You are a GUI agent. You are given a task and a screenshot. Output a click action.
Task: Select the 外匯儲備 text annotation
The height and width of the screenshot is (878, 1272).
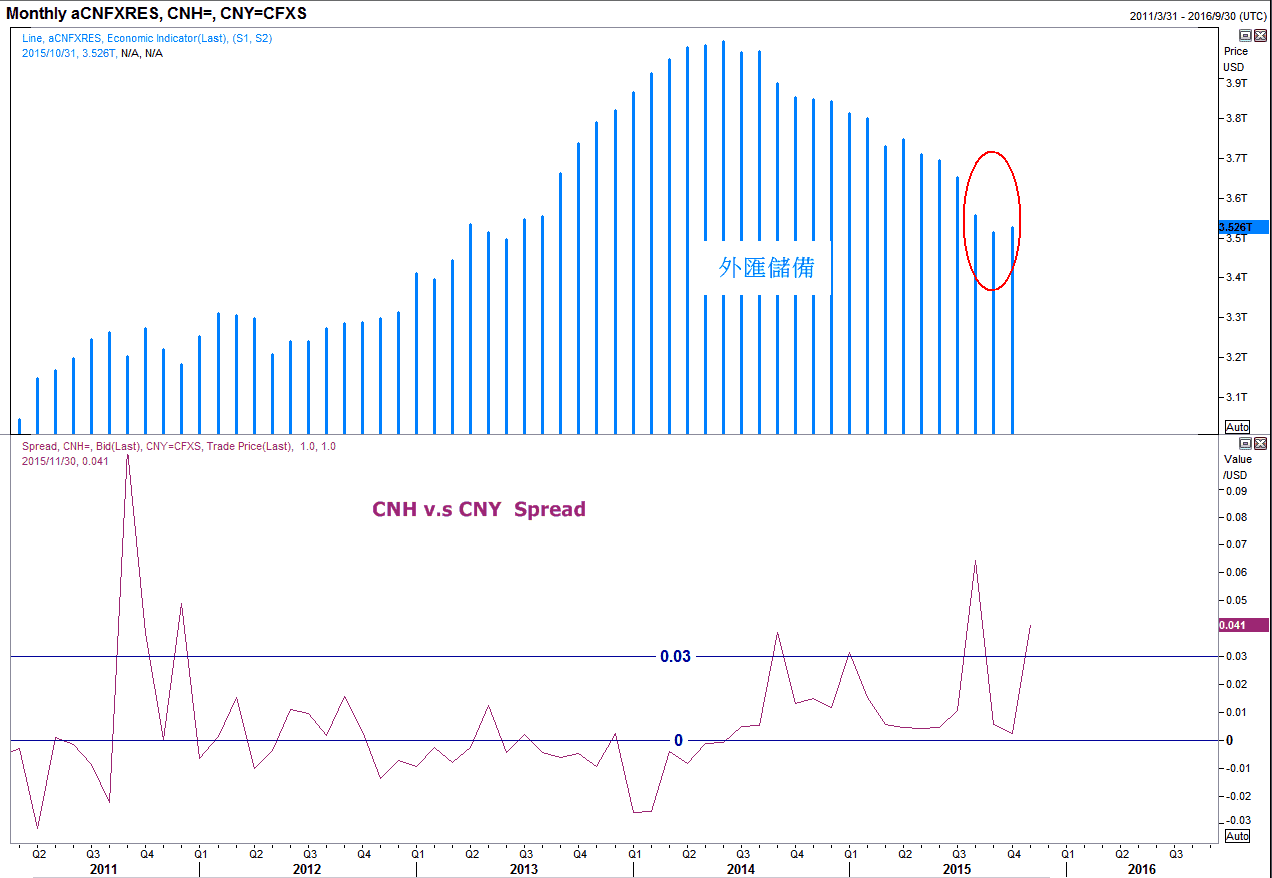pos(766,268)
